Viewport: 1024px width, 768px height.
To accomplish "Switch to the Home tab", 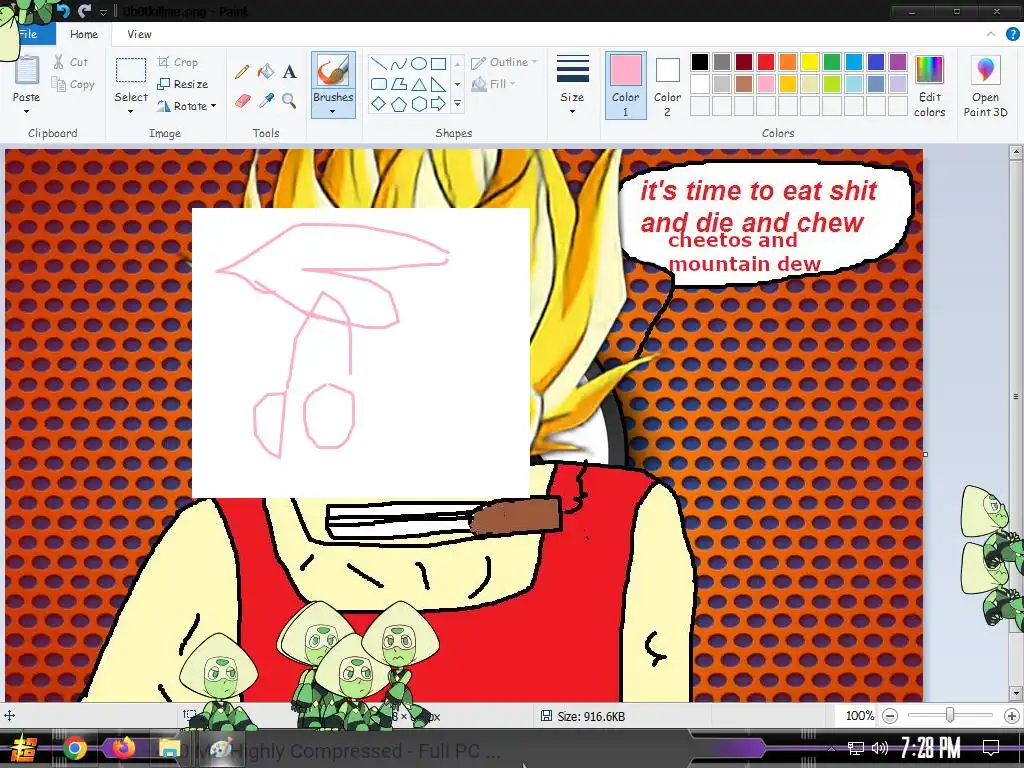I will pyautogui.click(x=84, y=34).
